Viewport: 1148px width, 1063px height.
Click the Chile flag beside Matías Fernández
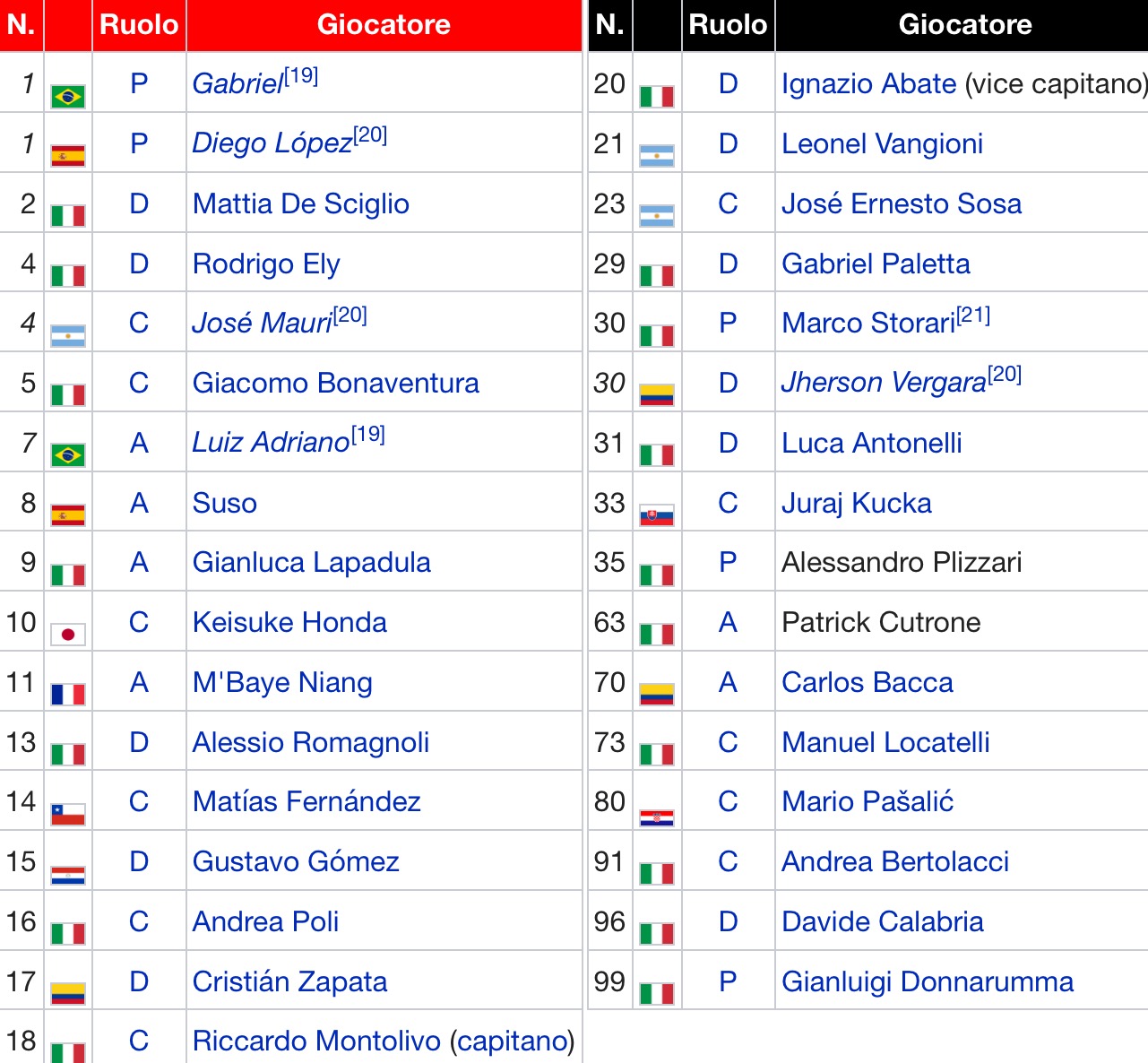pos(68,814)
